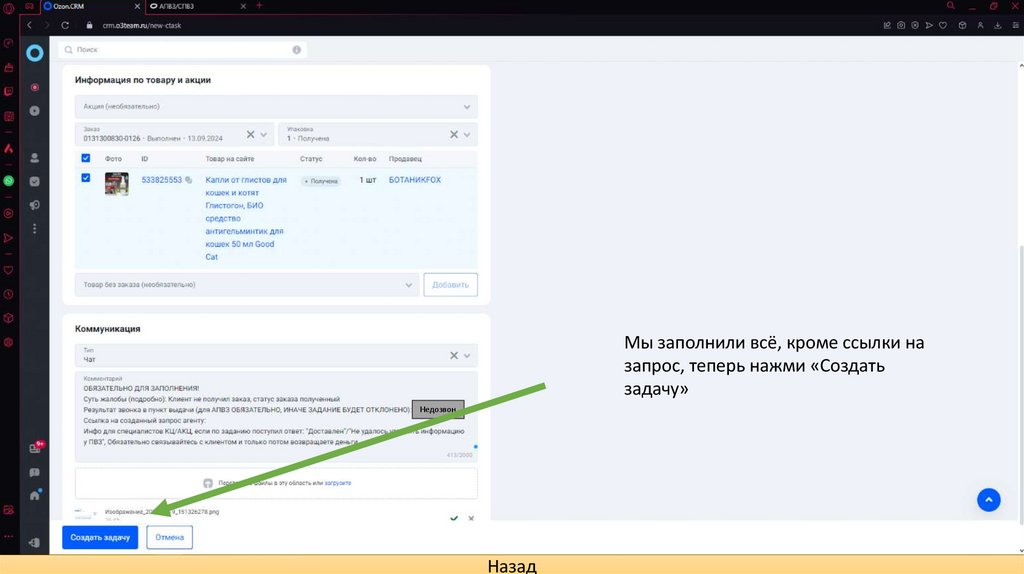Click the Получена status badge
1024x574 pixels.
pyautogui.click(x=321, y=181)
